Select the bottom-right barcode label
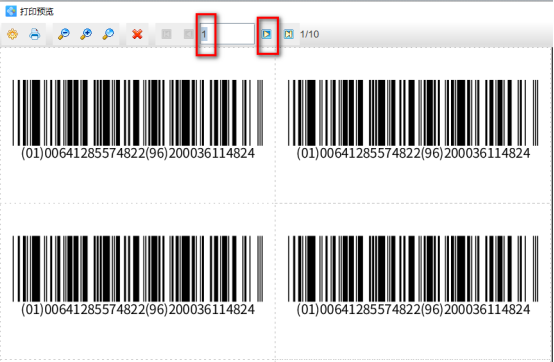This screenshot has height=362, width=554. [x=413, y=276]
